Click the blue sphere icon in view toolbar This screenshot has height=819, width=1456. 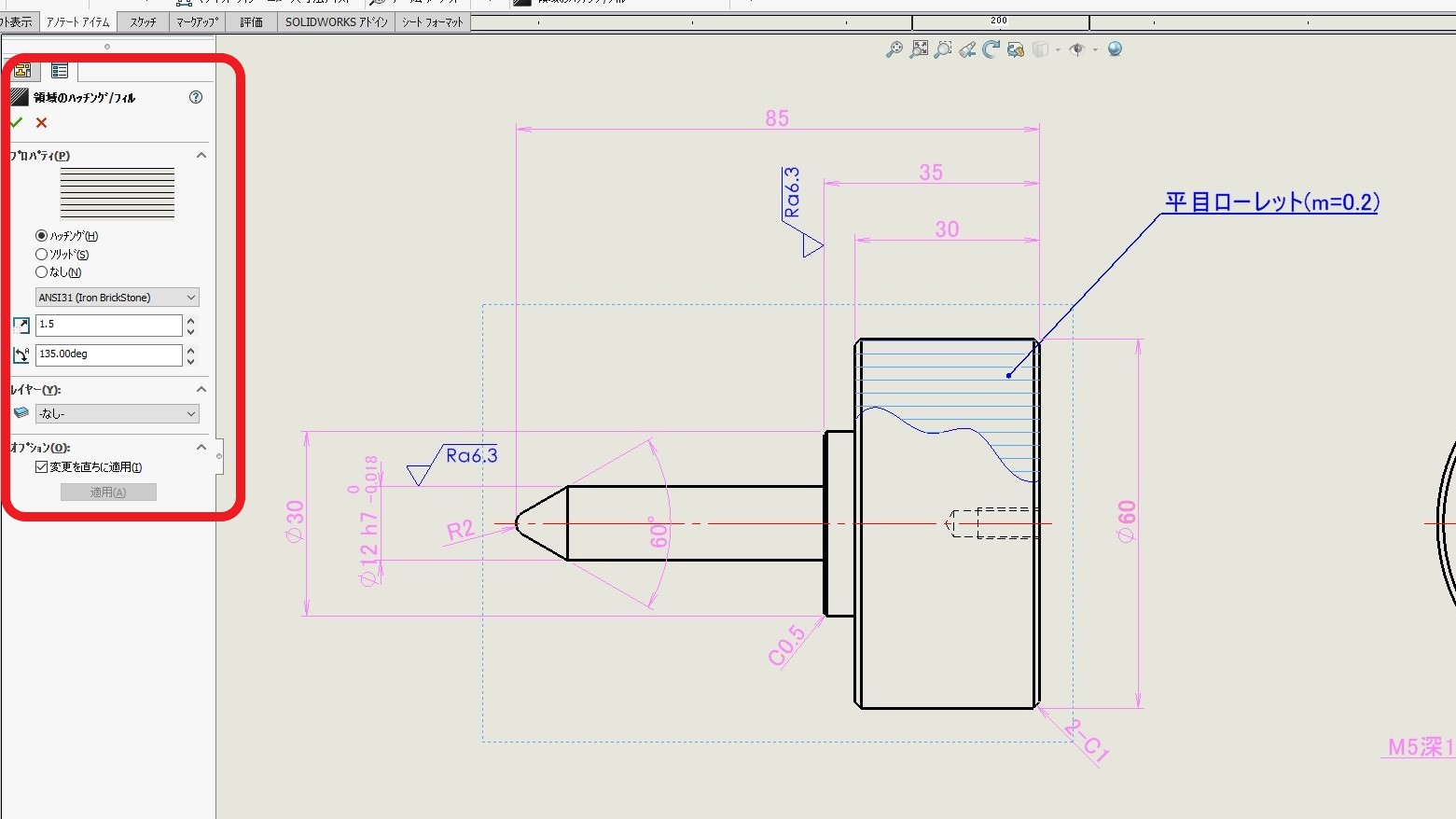pos(1115,49)
